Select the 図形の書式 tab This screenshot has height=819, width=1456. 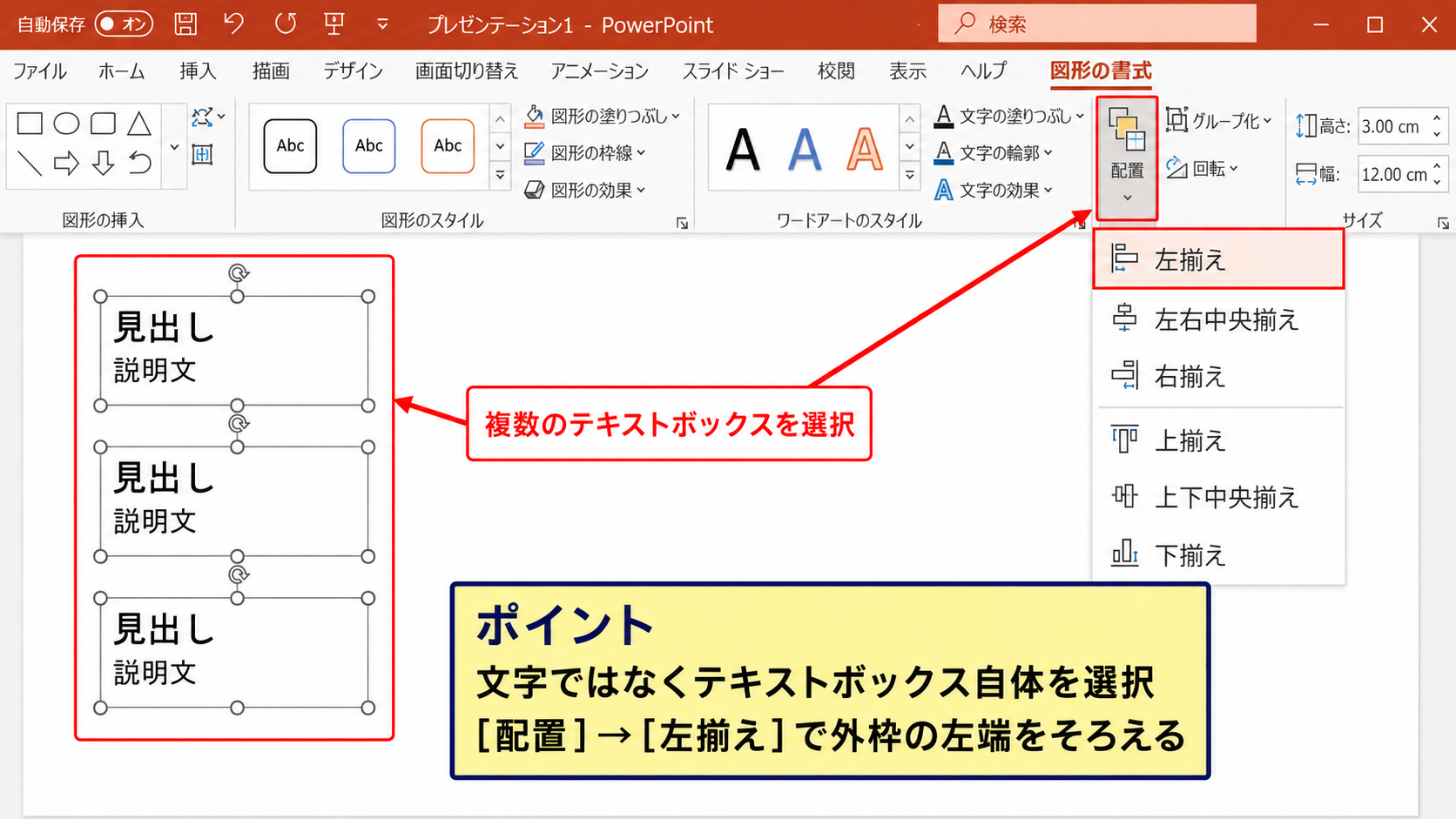click(1101, 71)
